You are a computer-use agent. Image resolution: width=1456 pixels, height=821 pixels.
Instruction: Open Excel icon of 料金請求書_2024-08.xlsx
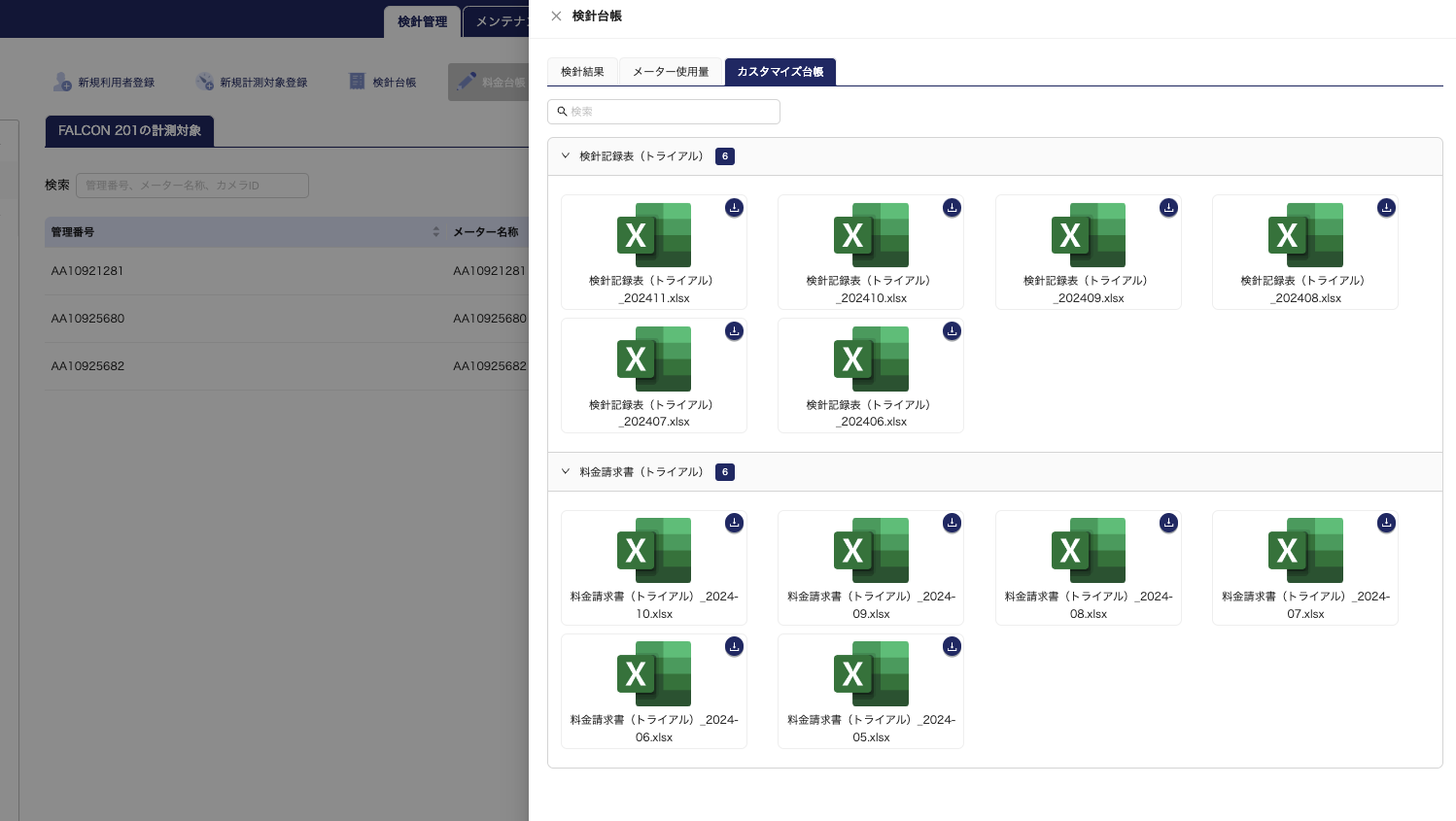1089,550
